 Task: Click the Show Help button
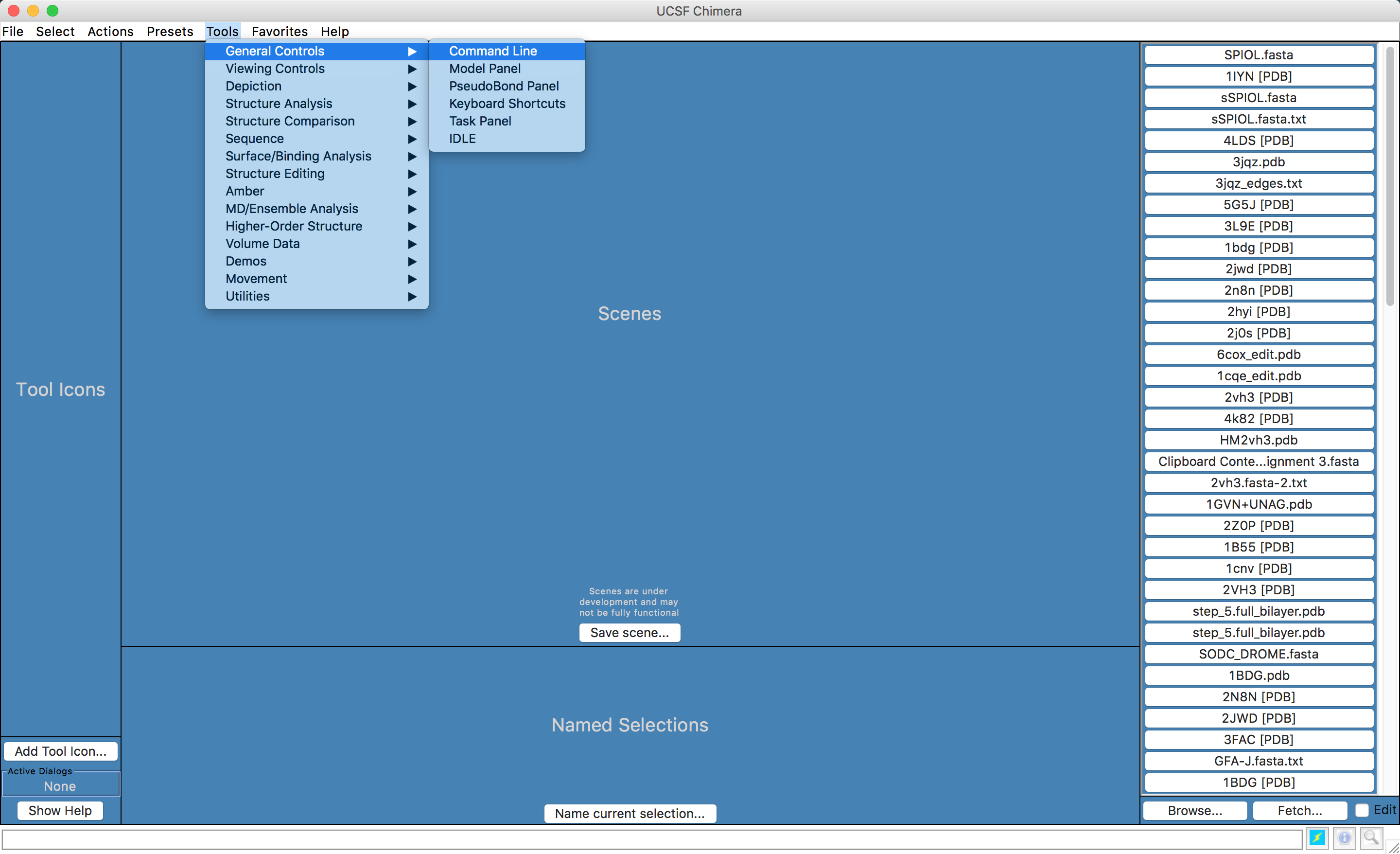[x=60, y=810]
